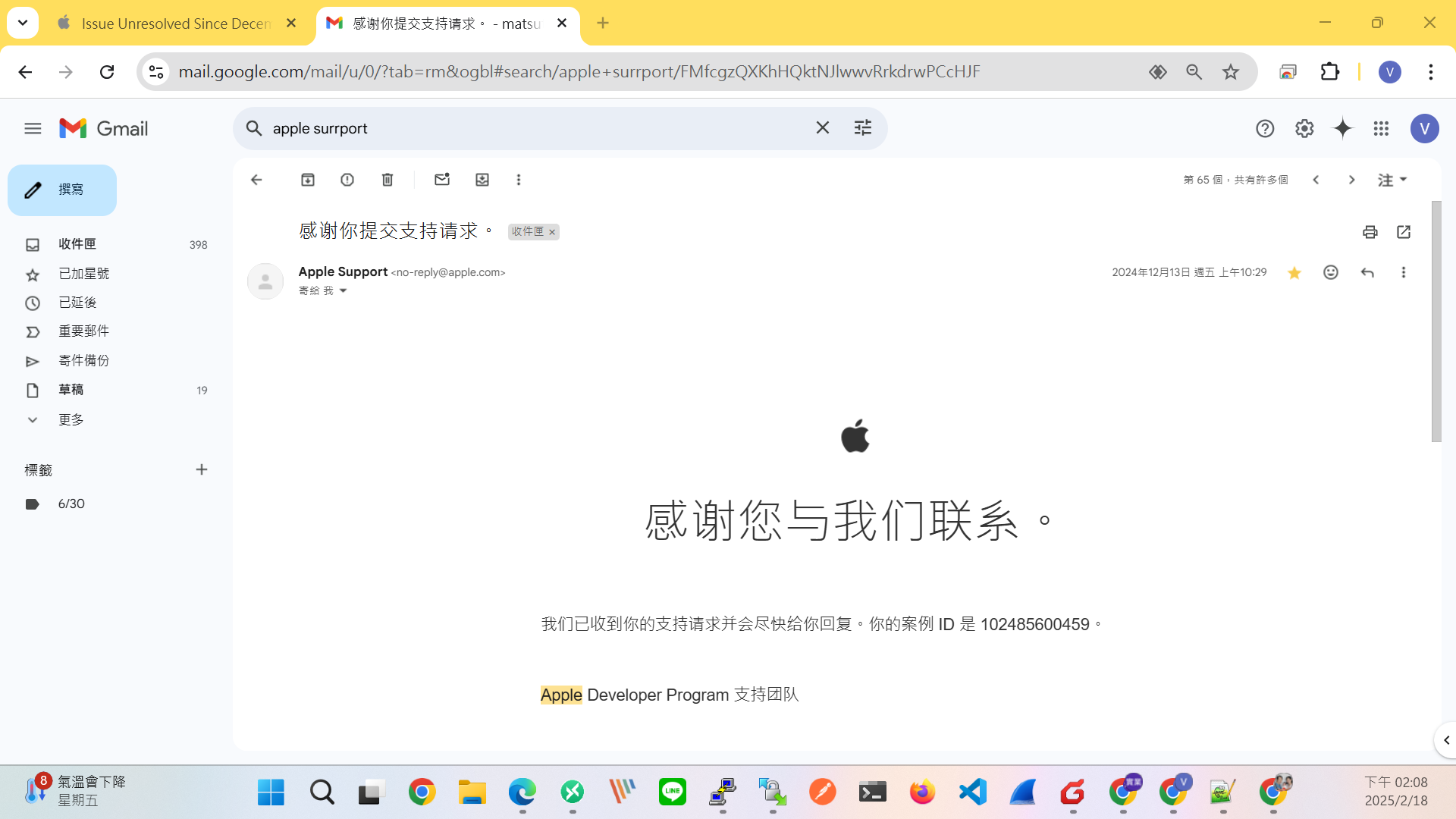Open the Google apps grid

(1381, 128)
